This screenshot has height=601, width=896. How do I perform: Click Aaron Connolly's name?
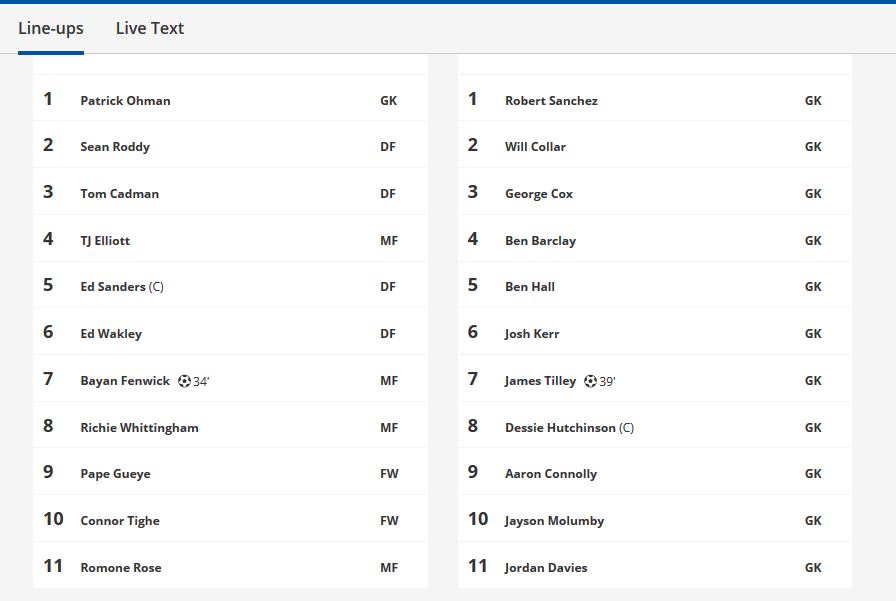[x=551, y=474]
